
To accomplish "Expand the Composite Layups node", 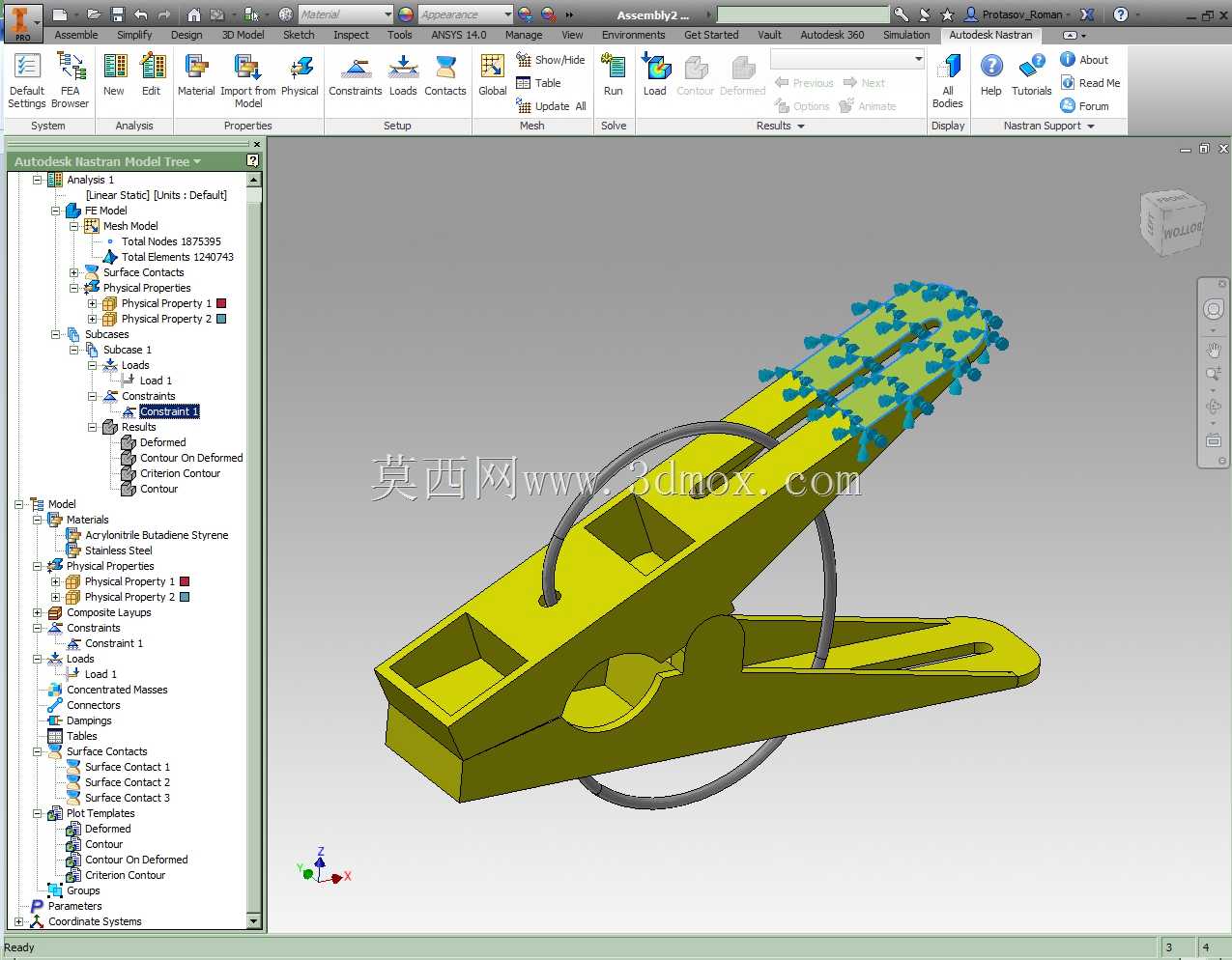I will [x=38, y=612].
